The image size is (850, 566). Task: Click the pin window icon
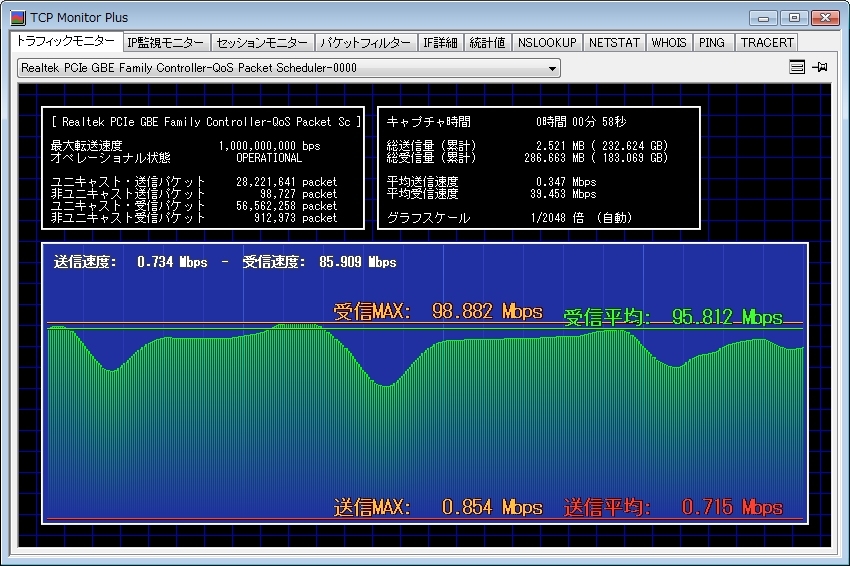[x=821, y=68]
